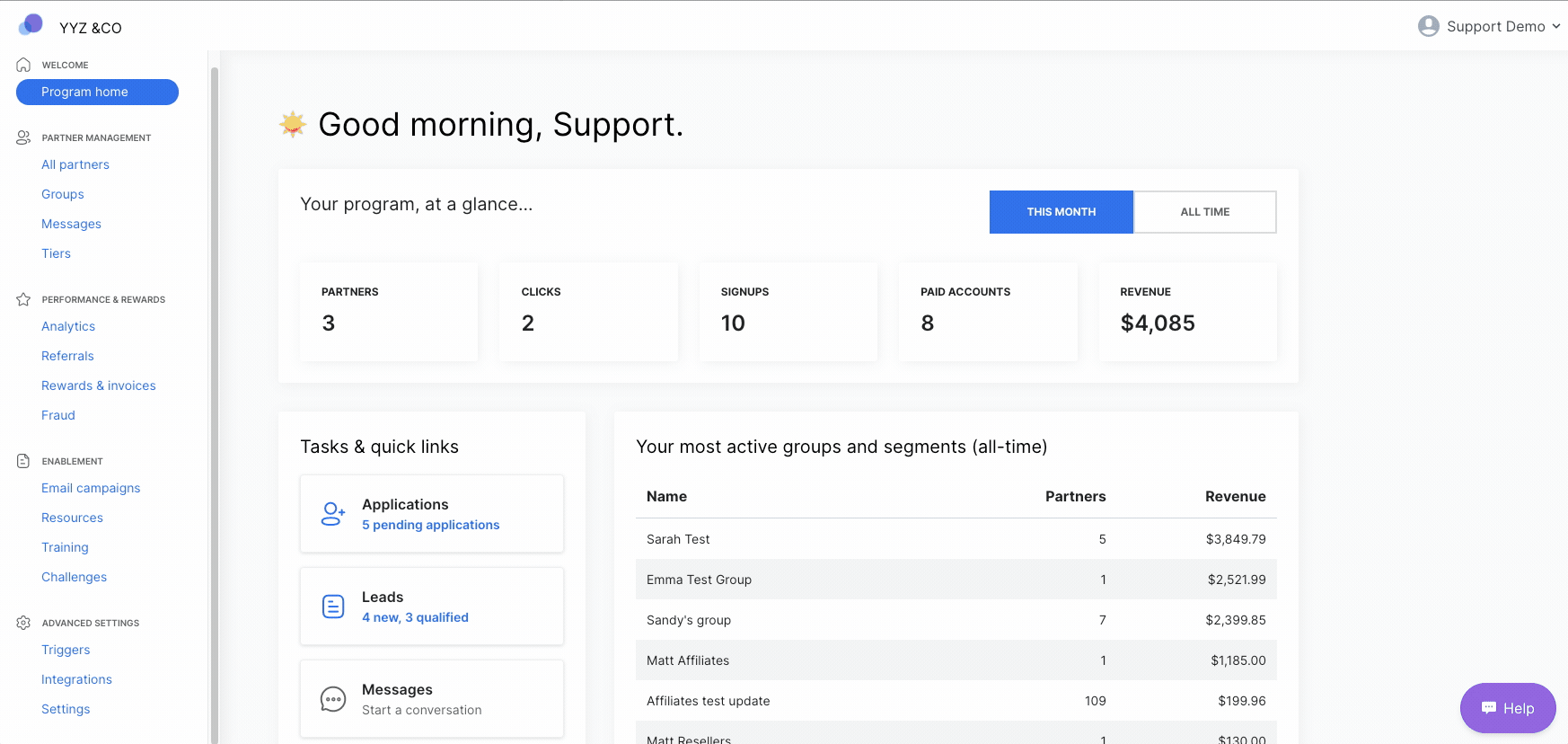Select the Sandy's group row
1568x744 pixels.
click(956, 620)
